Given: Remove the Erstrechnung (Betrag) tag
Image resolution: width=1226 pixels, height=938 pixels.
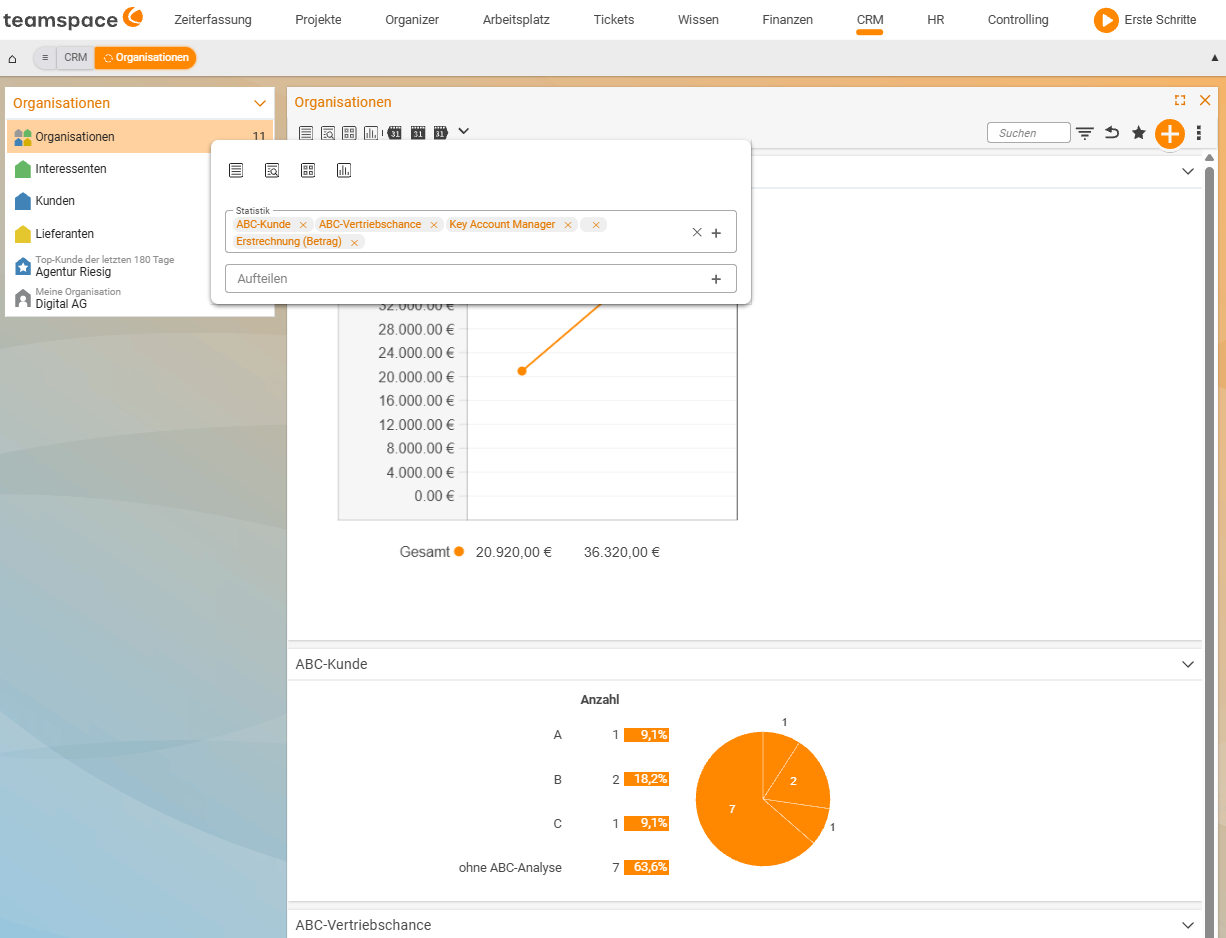Looking at the screenshot, I should [354, 242].
